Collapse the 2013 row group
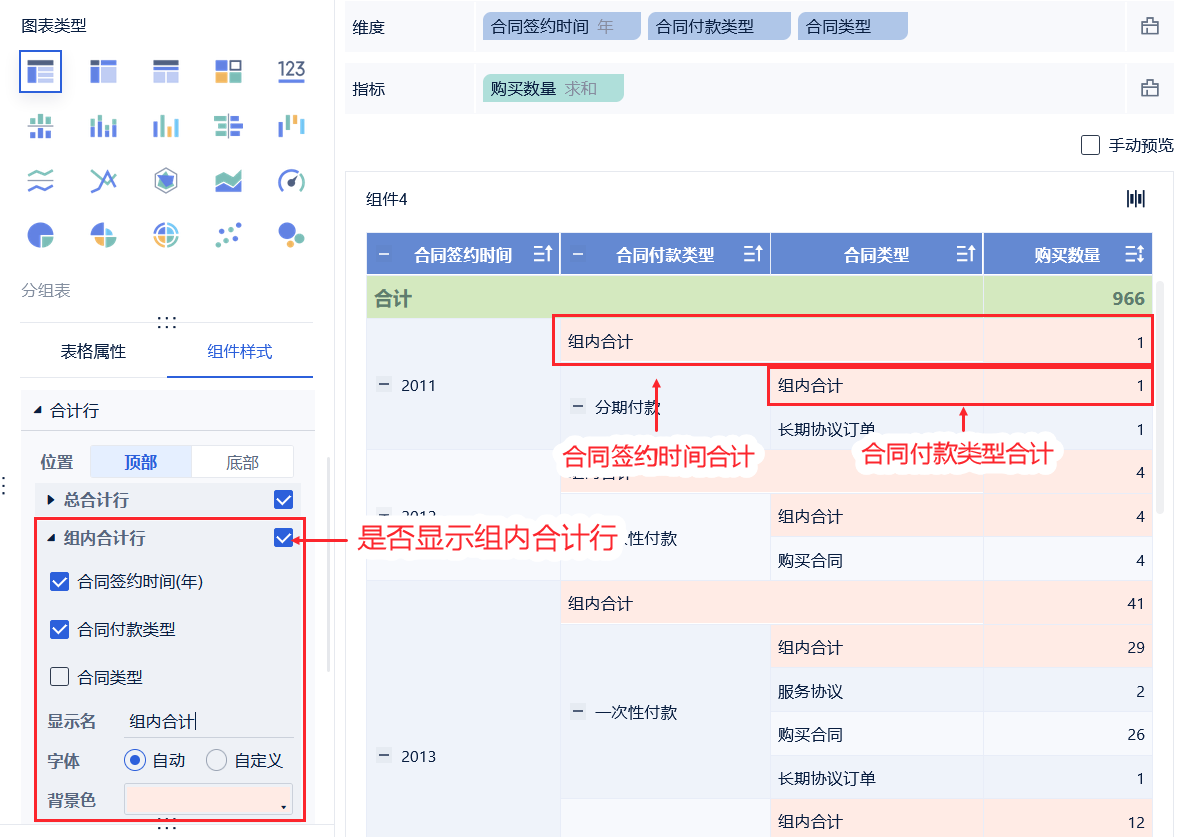This screenshot has height=837, width=1180. [384, 755]
